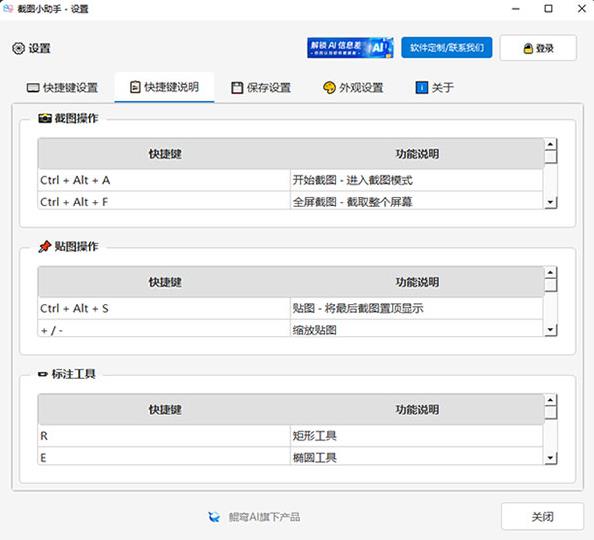Click 开始截图 - 进入截图模式 description

click(417, 180)
